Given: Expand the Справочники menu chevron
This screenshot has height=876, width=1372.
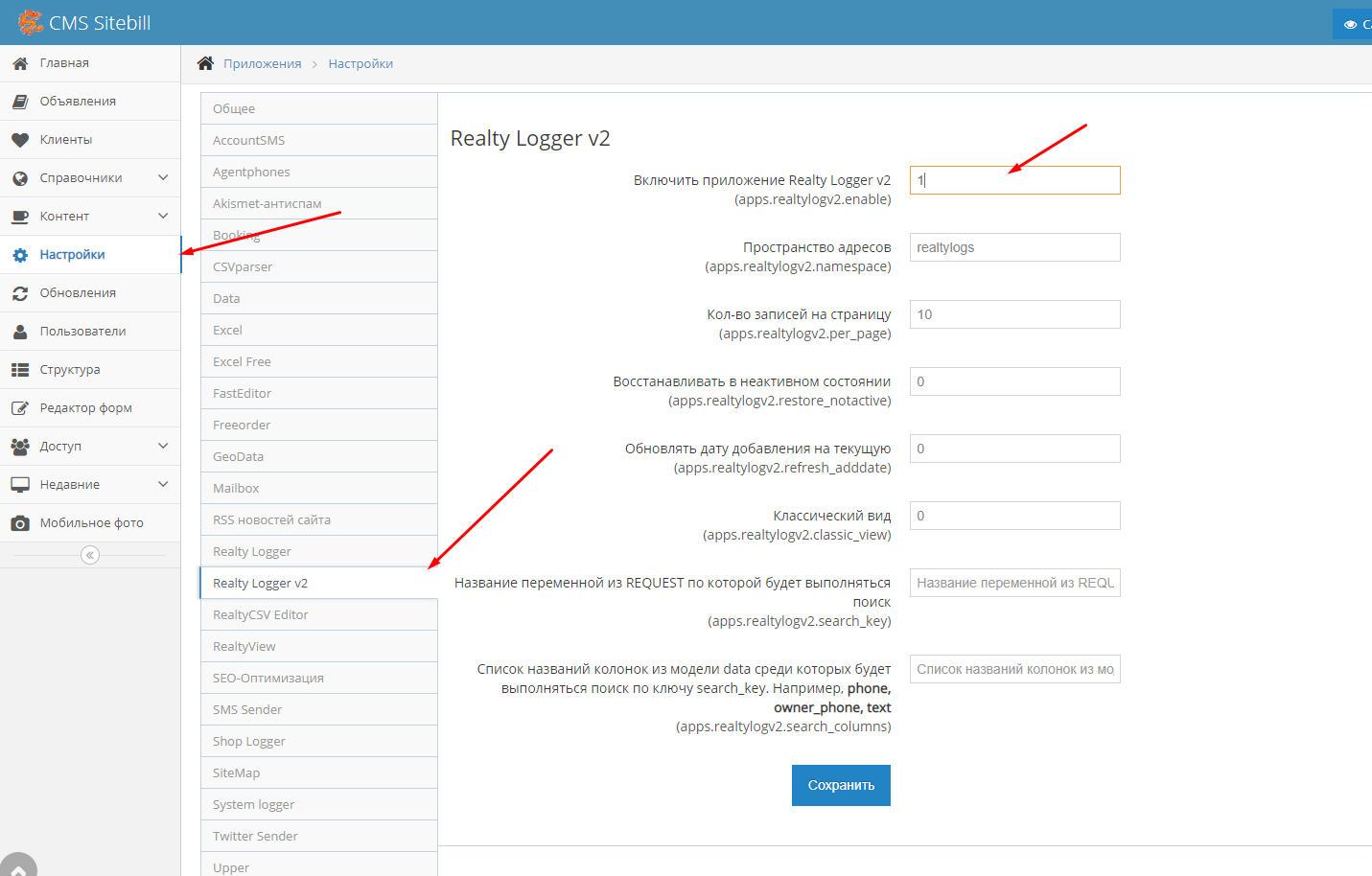Looking at the screenshot, I should pos(163,178).
